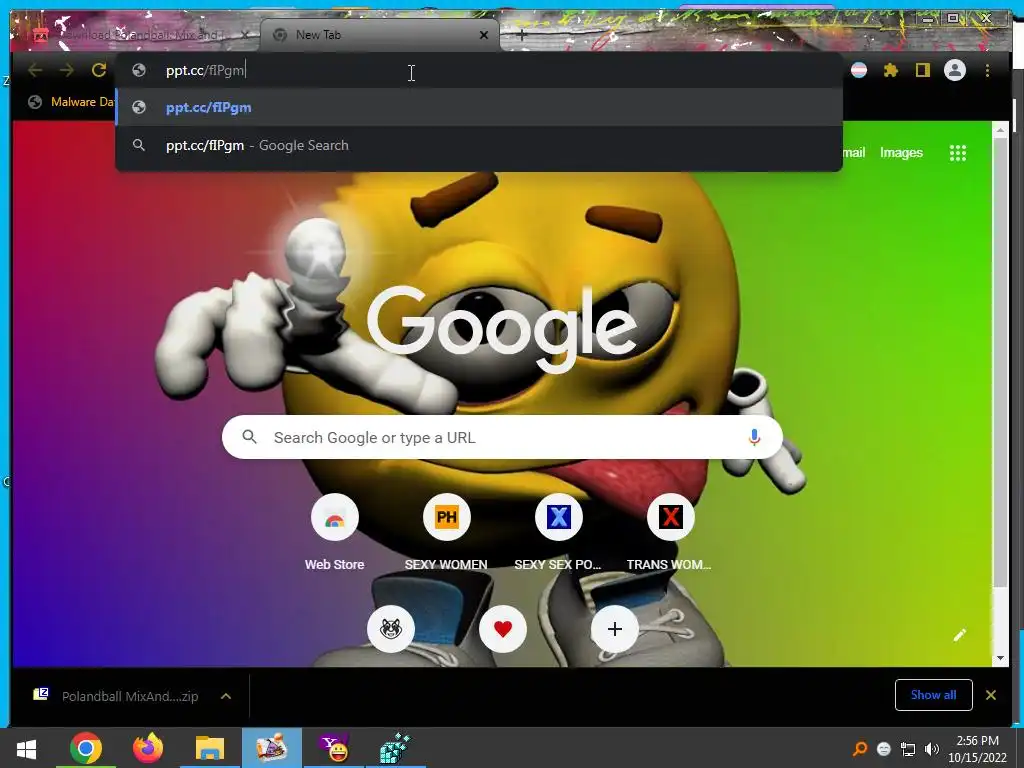
Task: Click the page scrollbar up arrow
Action: [x=1000, y=130]
